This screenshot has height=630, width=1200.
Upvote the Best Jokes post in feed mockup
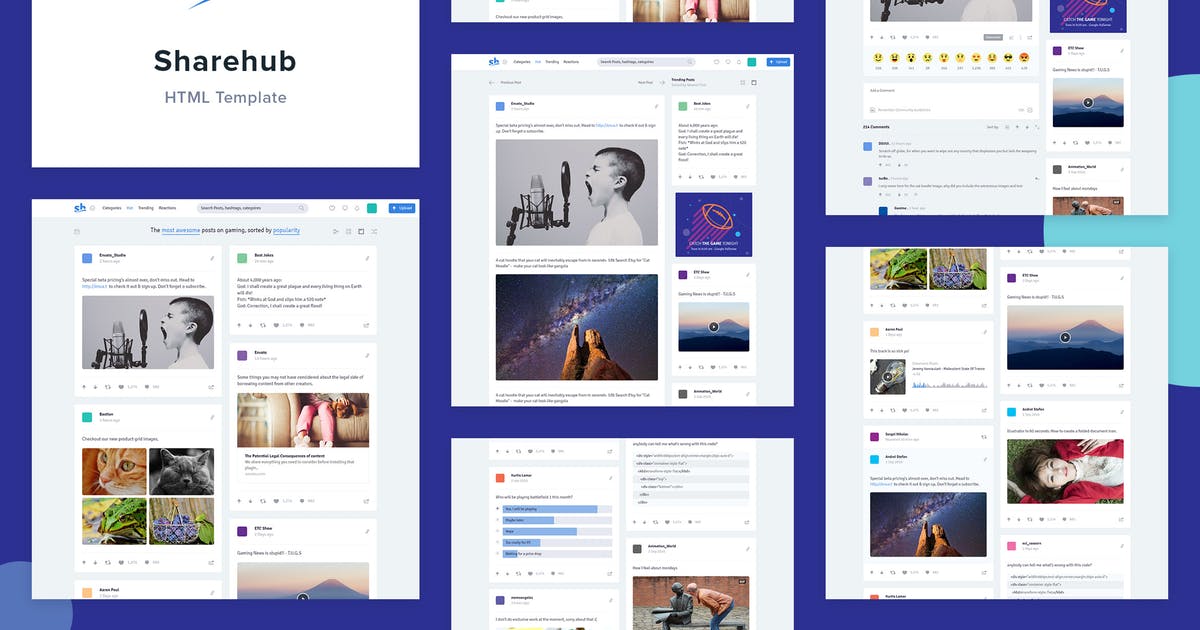point(239,325)
